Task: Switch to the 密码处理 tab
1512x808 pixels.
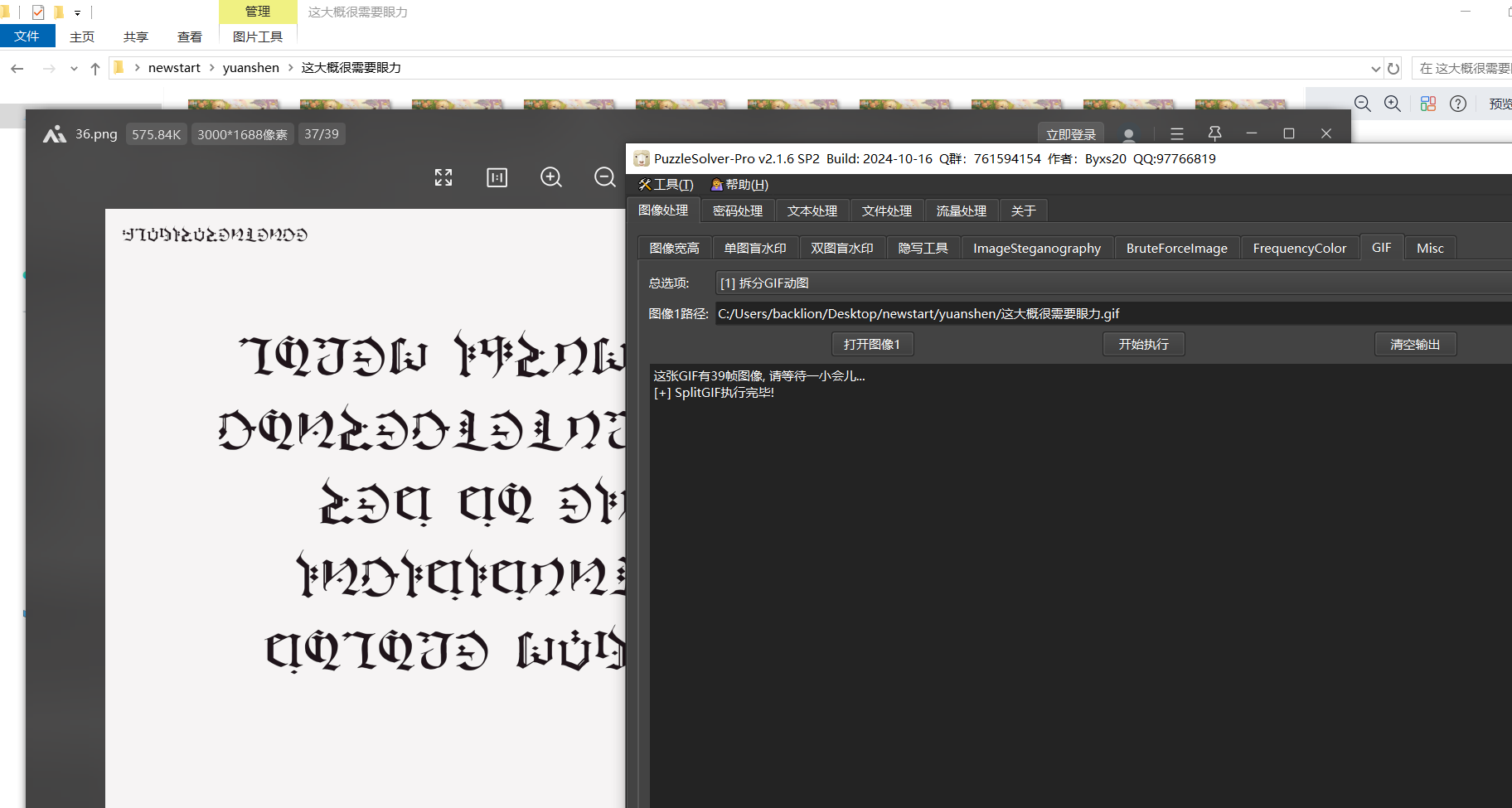Action: [737, 211]
